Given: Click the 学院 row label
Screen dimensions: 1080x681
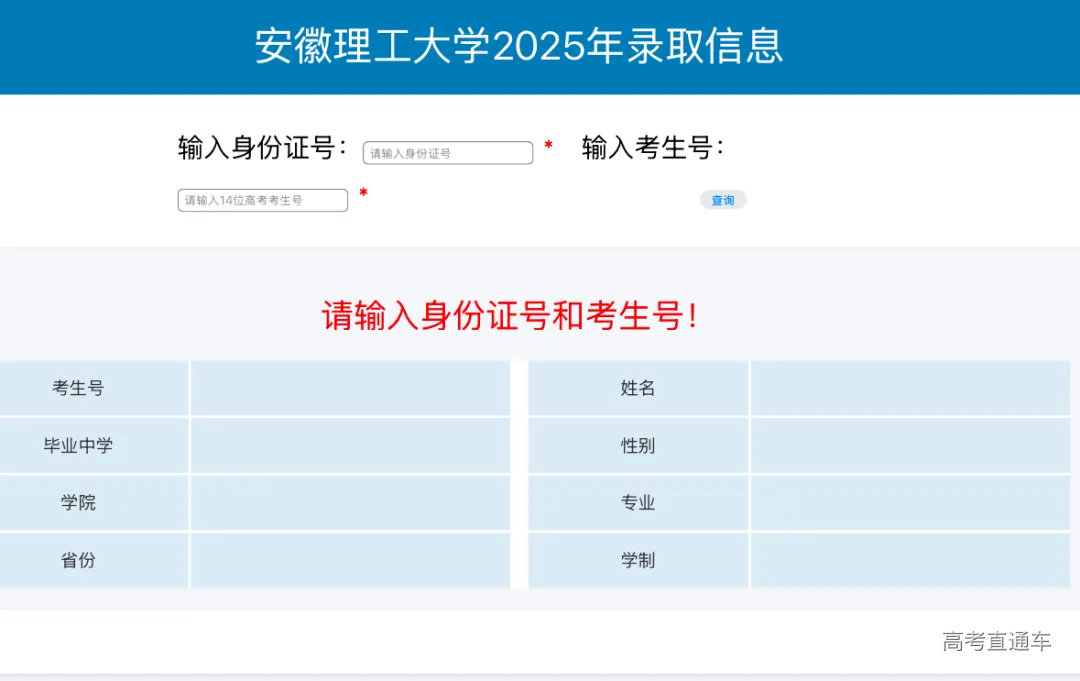Looking at the screenshot, I should point(79,503).
